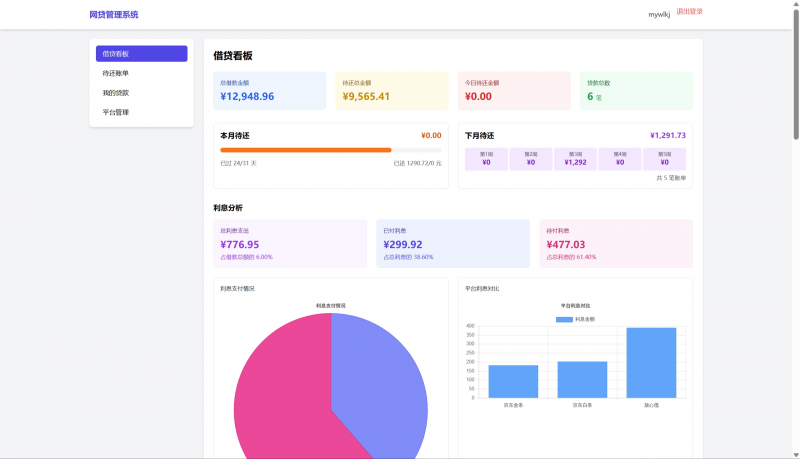Click the 总借款金额 summary card
The height and width of the screenshot is (459, 800).
(x=269, y=91)
